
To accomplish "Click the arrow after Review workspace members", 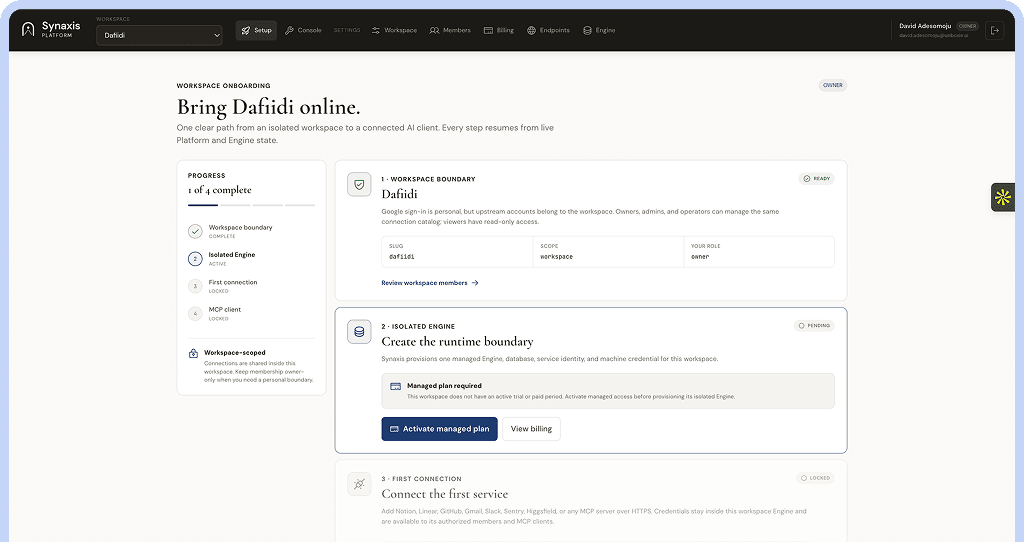I will coord(475,283).
